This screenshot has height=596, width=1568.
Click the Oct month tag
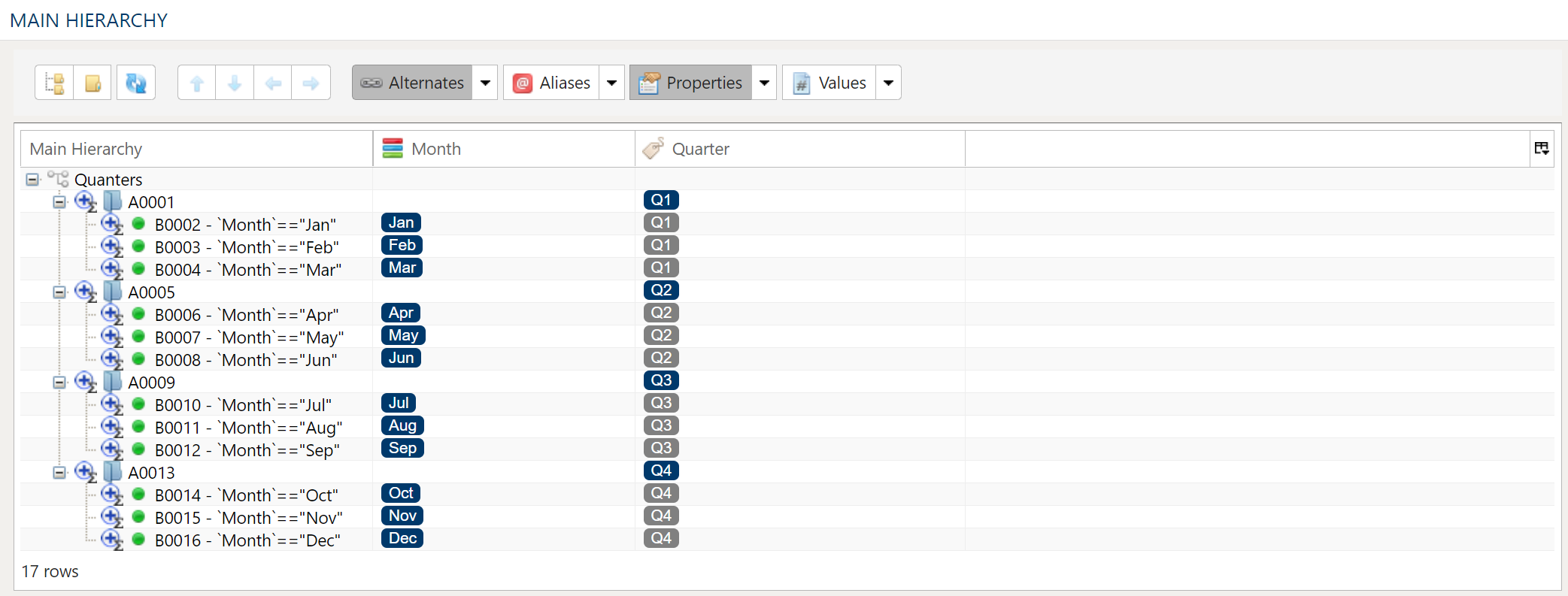click(401, 493)
